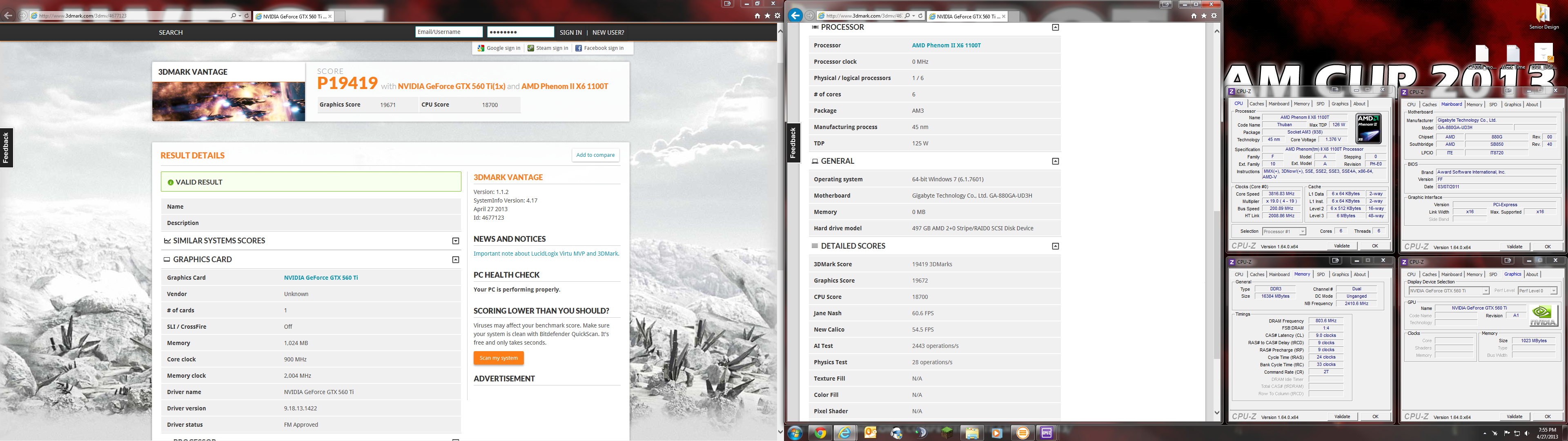Open the Windows Start menu
Image resolution: width=1568 pixels, height=441 pixels.
coord(795,433)
